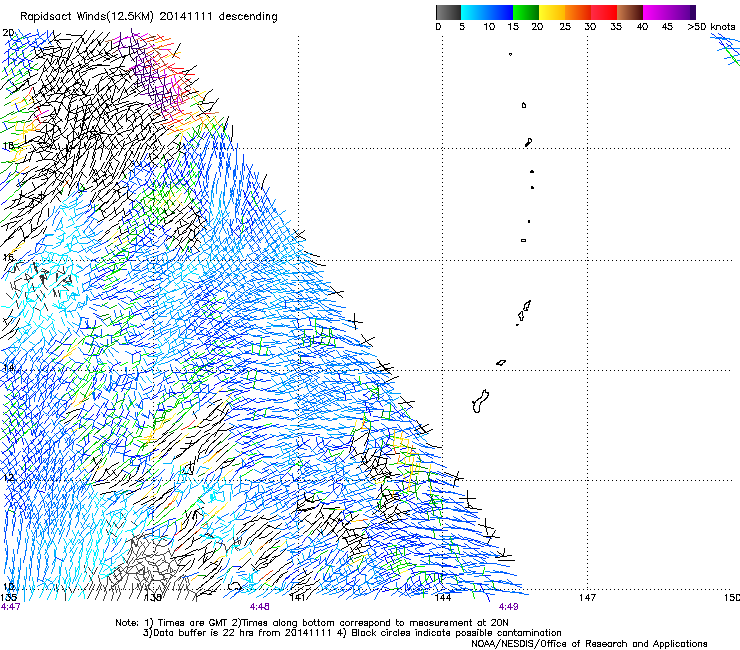
Task: Click the magenta-purple 40–50 knots legend segment
Action: [x=669, y=12]
